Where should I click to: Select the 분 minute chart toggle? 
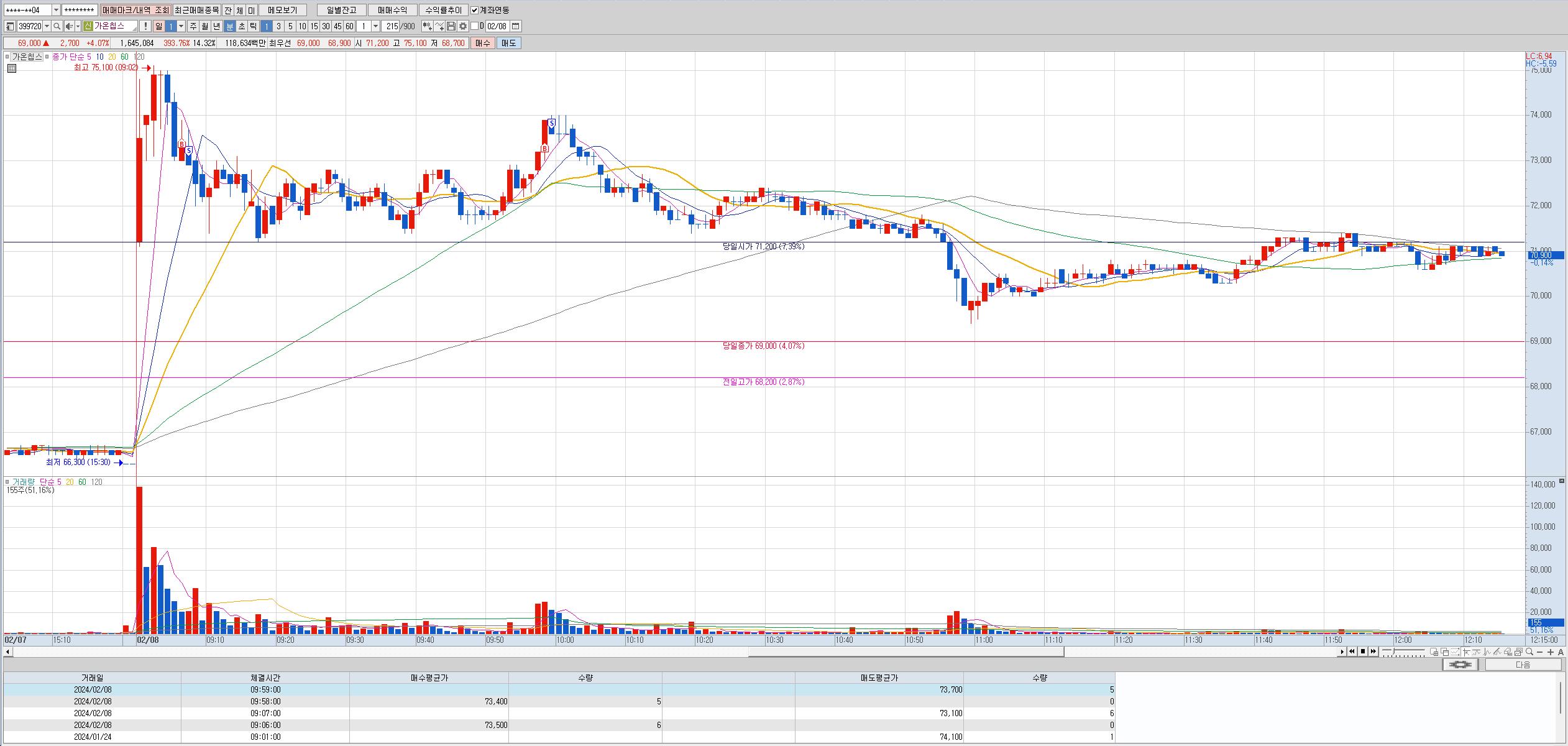point(230,26)
